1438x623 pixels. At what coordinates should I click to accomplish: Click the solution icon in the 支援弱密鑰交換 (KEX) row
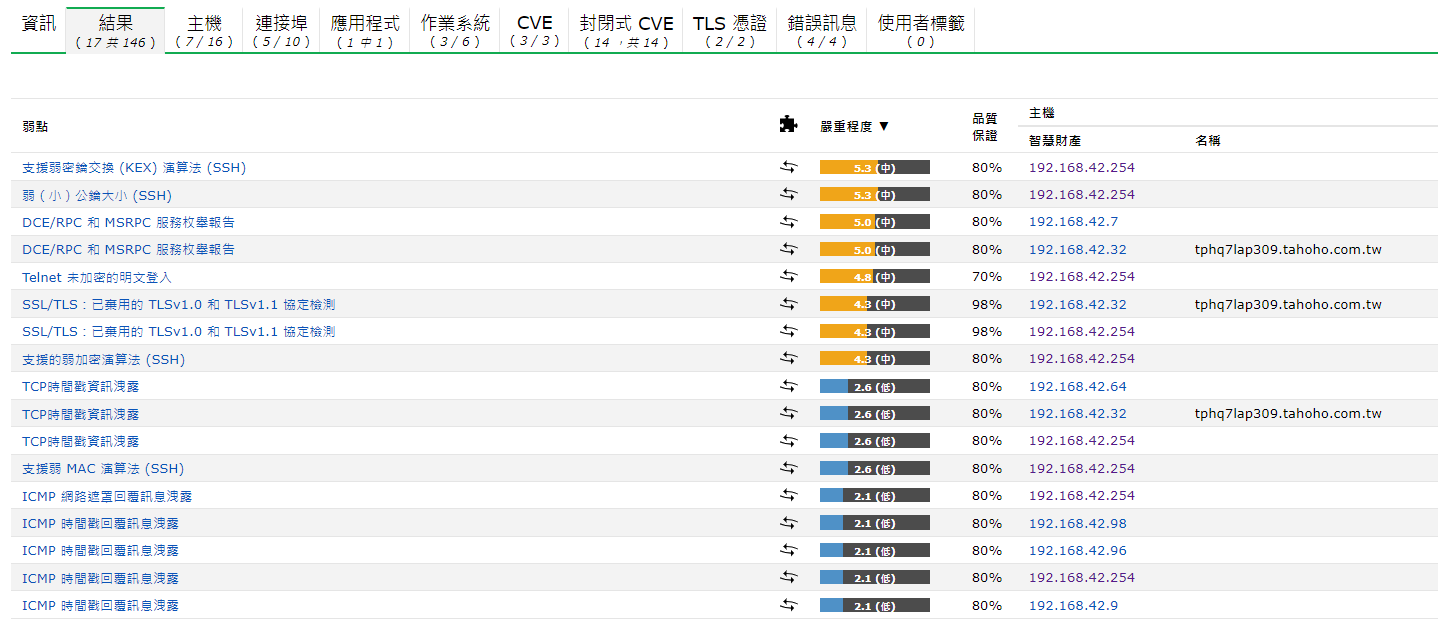click(x=789, y=167)
